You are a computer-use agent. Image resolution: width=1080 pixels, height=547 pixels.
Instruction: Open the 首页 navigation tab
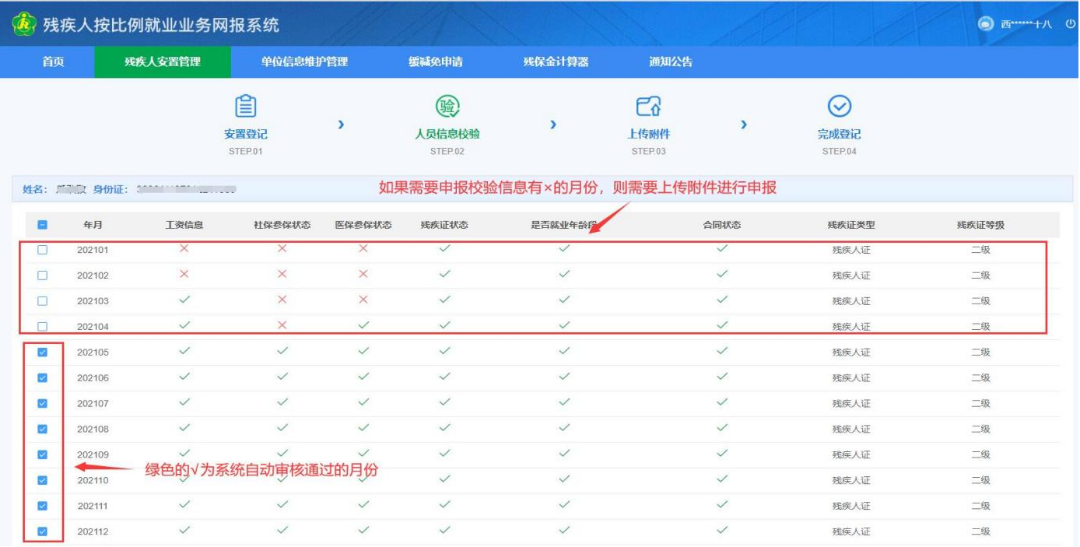pyautogui.click(x=53, y=62)
